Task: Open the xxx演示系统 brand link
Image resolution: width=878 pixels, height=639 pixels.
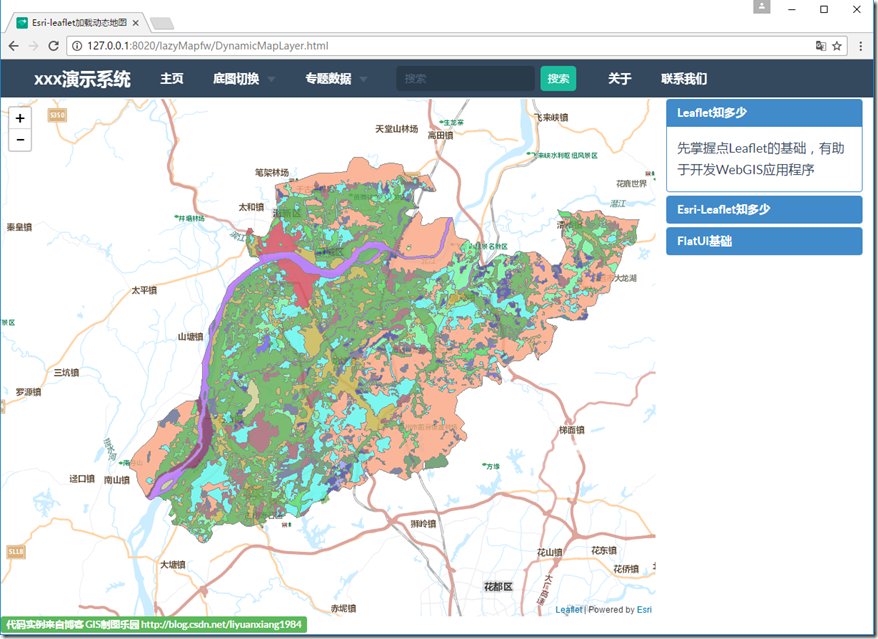Action: (82, 79)
